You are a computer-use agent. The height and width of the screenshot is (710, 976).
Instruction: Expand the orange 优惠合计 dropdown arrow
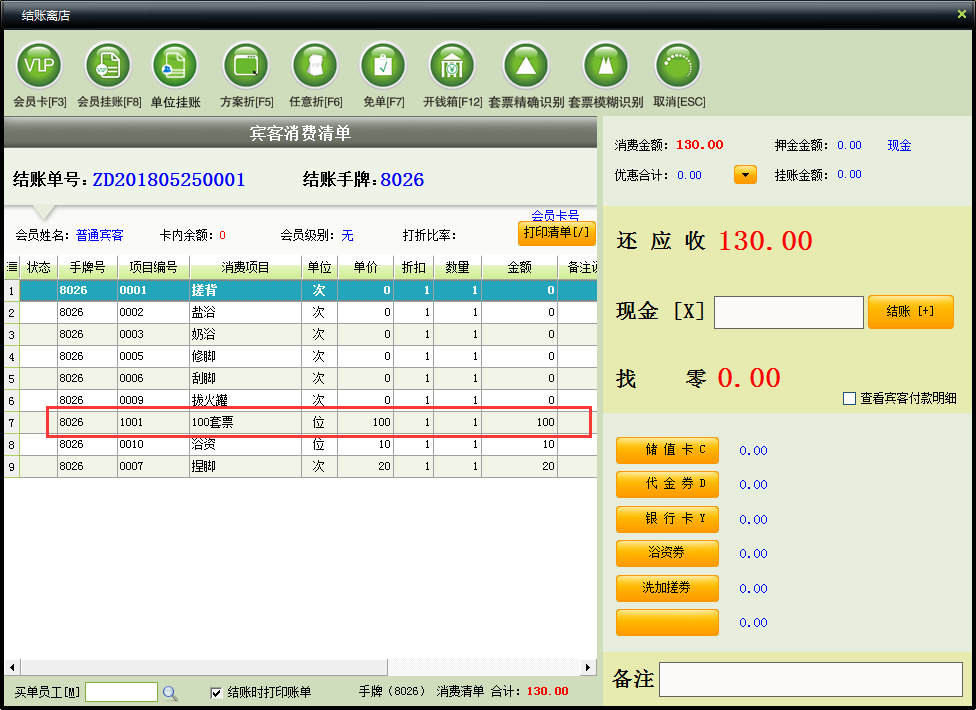click(745, 175)
